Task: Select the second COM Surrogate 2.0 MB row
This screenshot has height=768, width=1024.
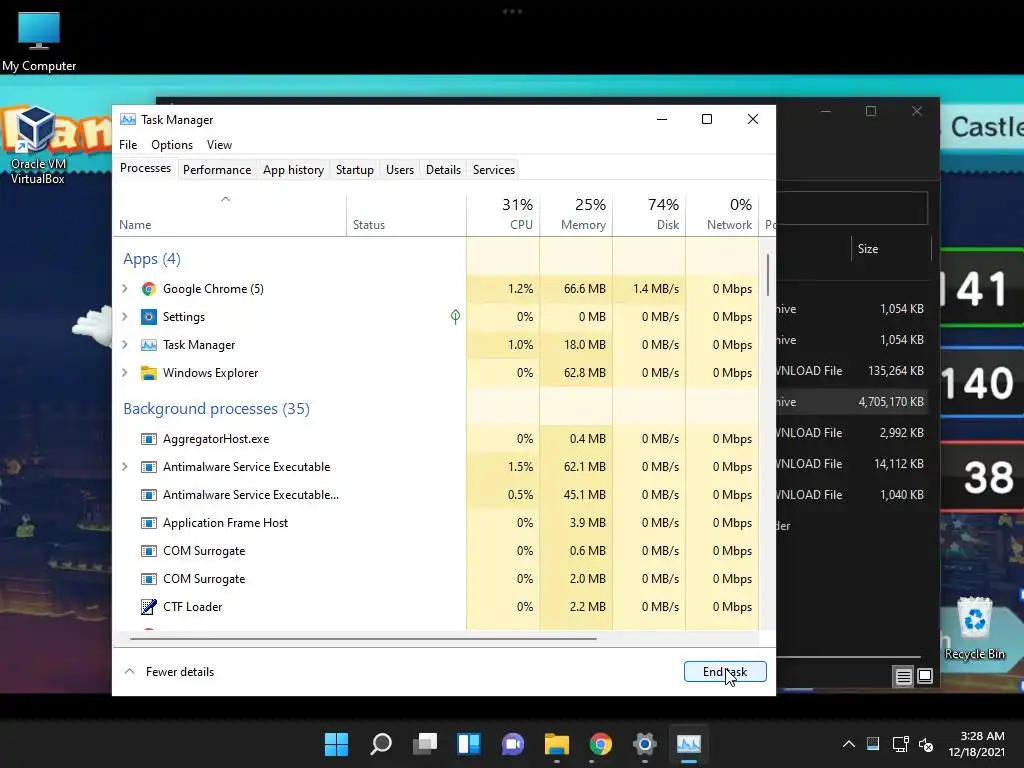Action: [436, 579]
